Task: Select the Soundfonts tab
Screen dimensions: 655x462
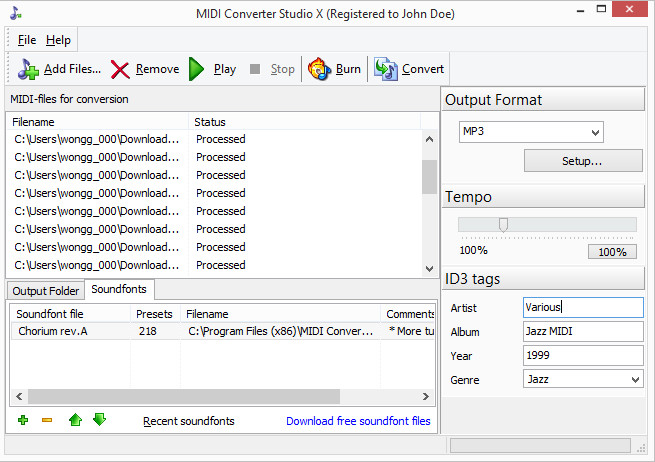Action: (x=119, y=289)
